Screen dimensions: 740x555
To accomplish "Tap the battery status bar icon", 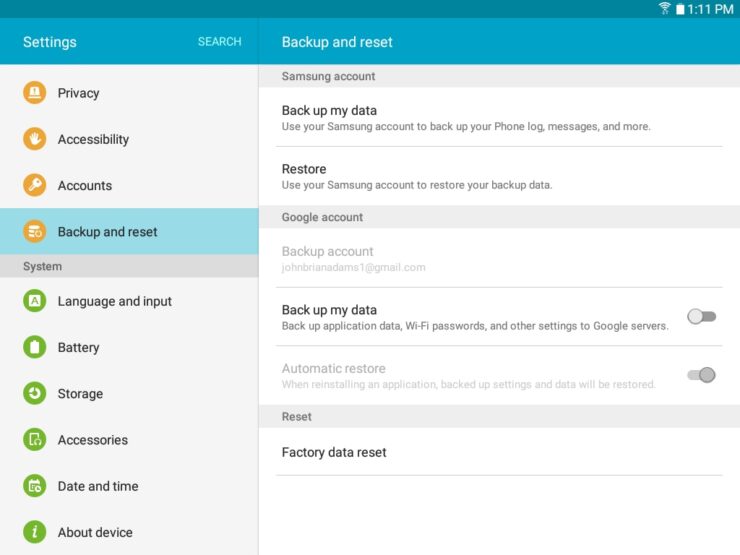I will click(680, 9).
